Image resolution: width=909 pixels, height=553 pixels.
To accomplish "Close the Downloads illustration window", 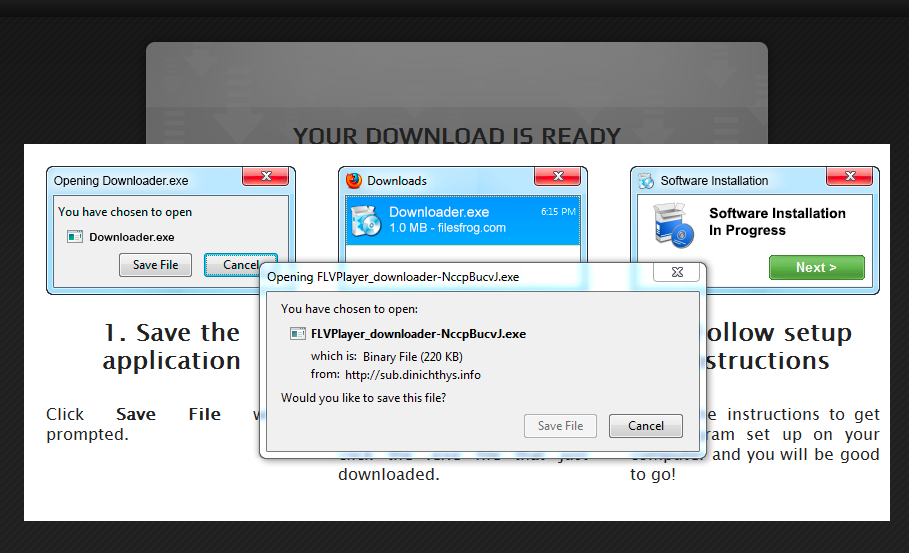I will [558, 176].
